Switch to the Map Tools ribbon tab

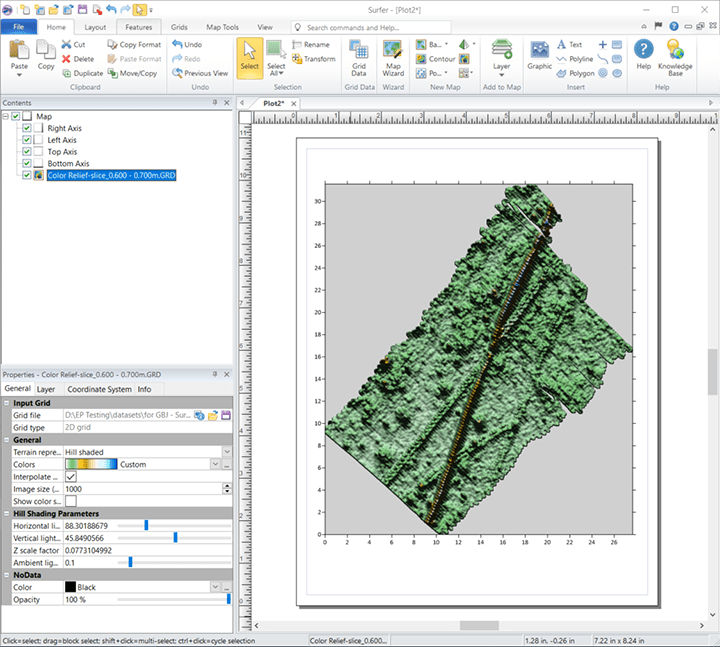click(x=223, y=27)
